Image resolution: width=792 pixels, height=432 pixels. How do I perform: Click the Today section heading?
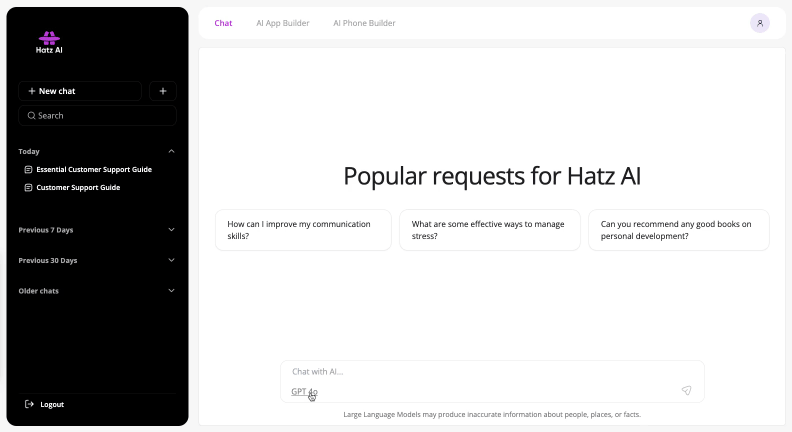(29, 152)
